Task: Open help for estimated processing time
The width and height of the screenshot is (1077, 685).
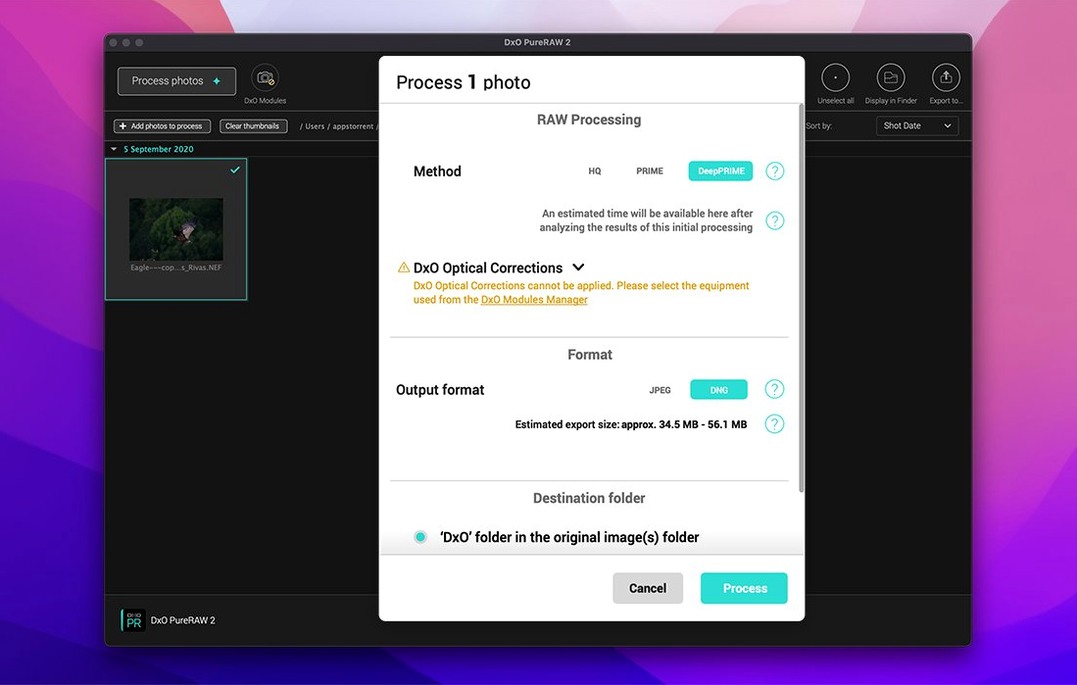Action: tap(775, 221)
